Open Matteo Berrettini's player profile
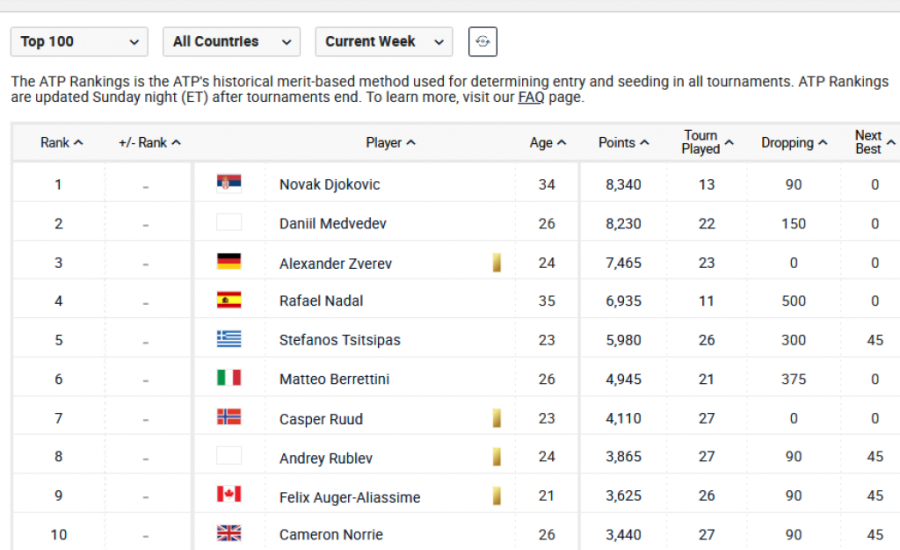Image resolution: width=900 pixels, height=550 pixels. pyautogui.click(x=334, y=379)
